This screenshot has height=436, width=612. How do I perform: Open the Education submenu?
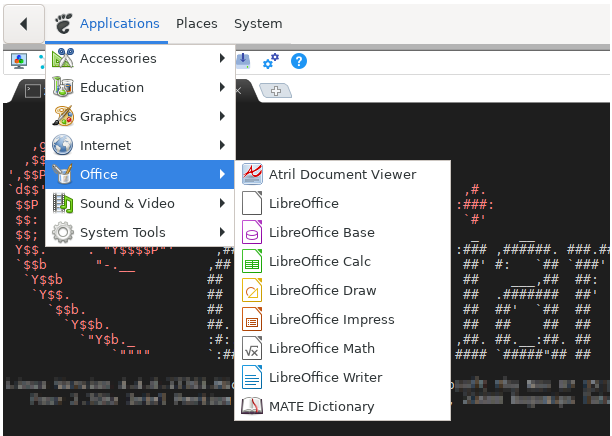[x=140, y=87]
